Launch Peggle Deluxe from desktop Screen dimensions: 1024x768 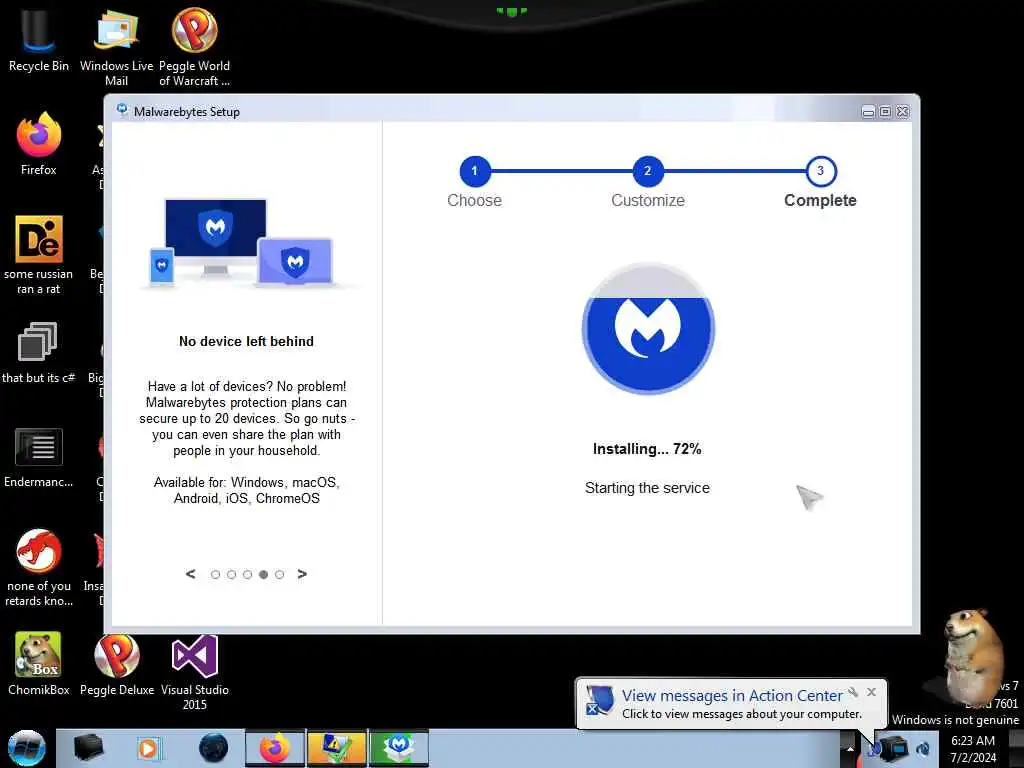point(116,664)
